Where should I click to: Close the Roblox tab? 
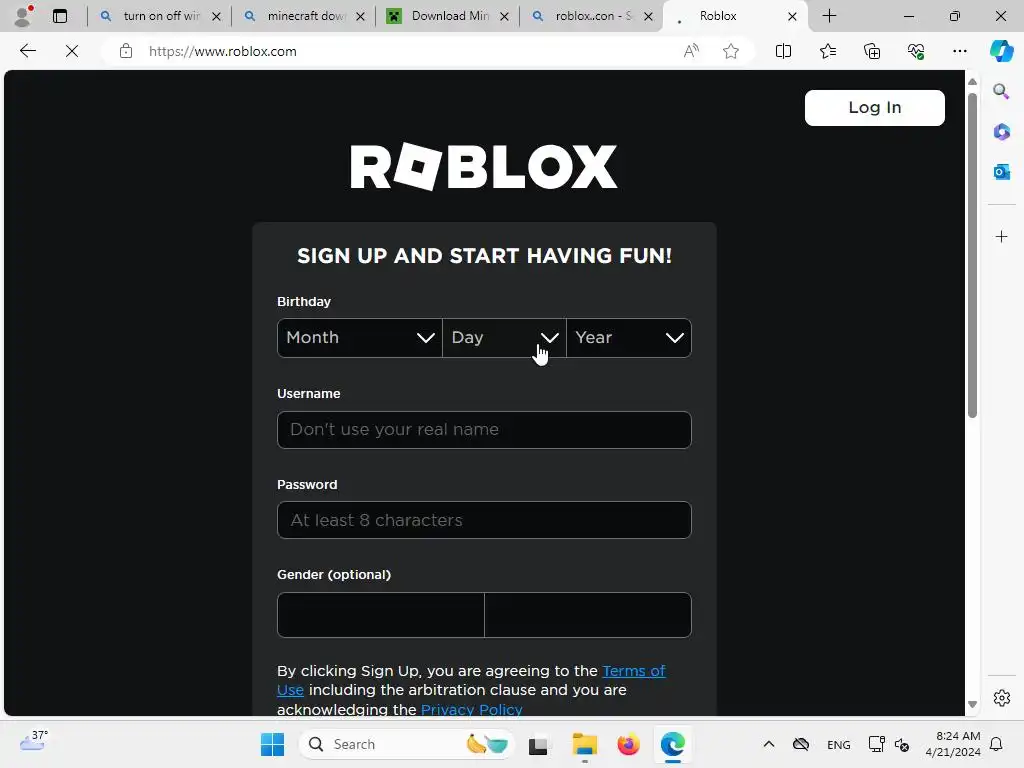pyautogui.click(x=792, y=16)
